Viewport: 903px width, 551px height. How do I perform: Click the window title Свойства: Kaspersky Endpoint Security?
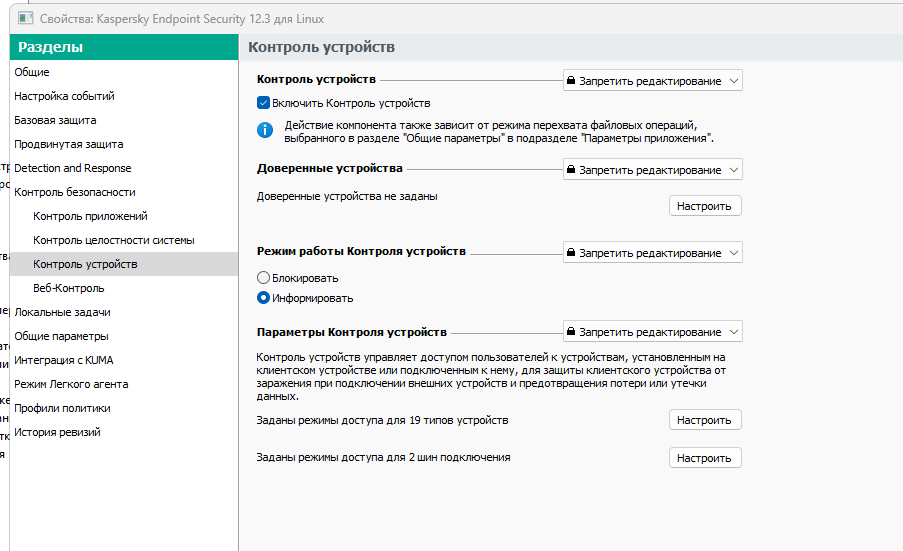(182, 19)
